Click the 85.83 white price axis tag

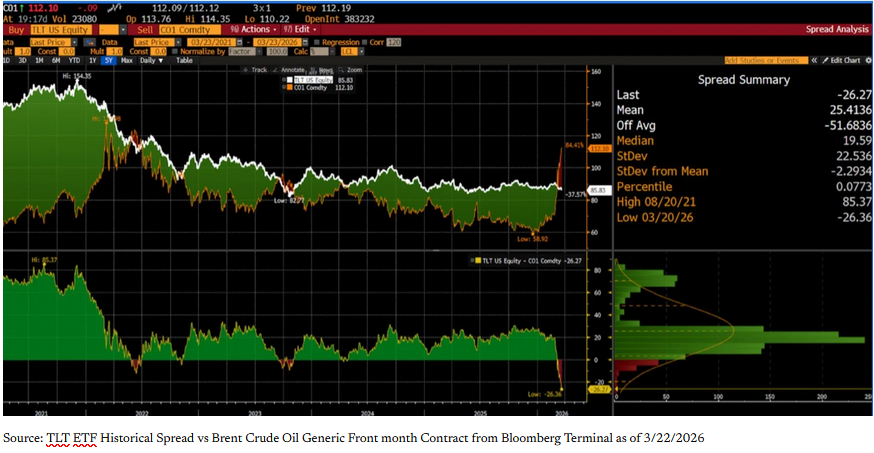coord(598,190)
